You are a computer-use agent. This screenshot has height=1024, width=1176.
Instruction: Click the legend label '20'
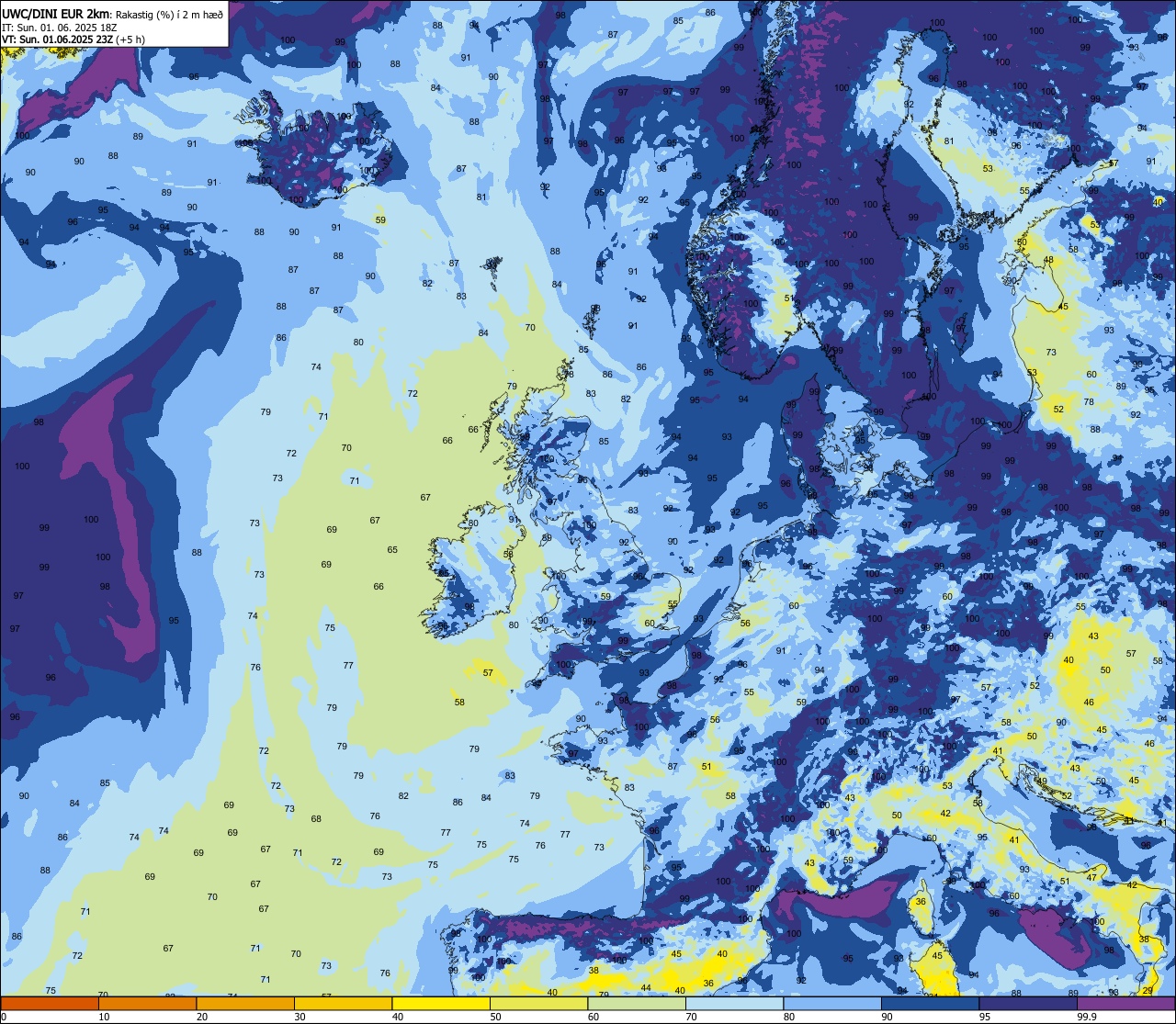pyautogui.click(x=202, y=1017)
